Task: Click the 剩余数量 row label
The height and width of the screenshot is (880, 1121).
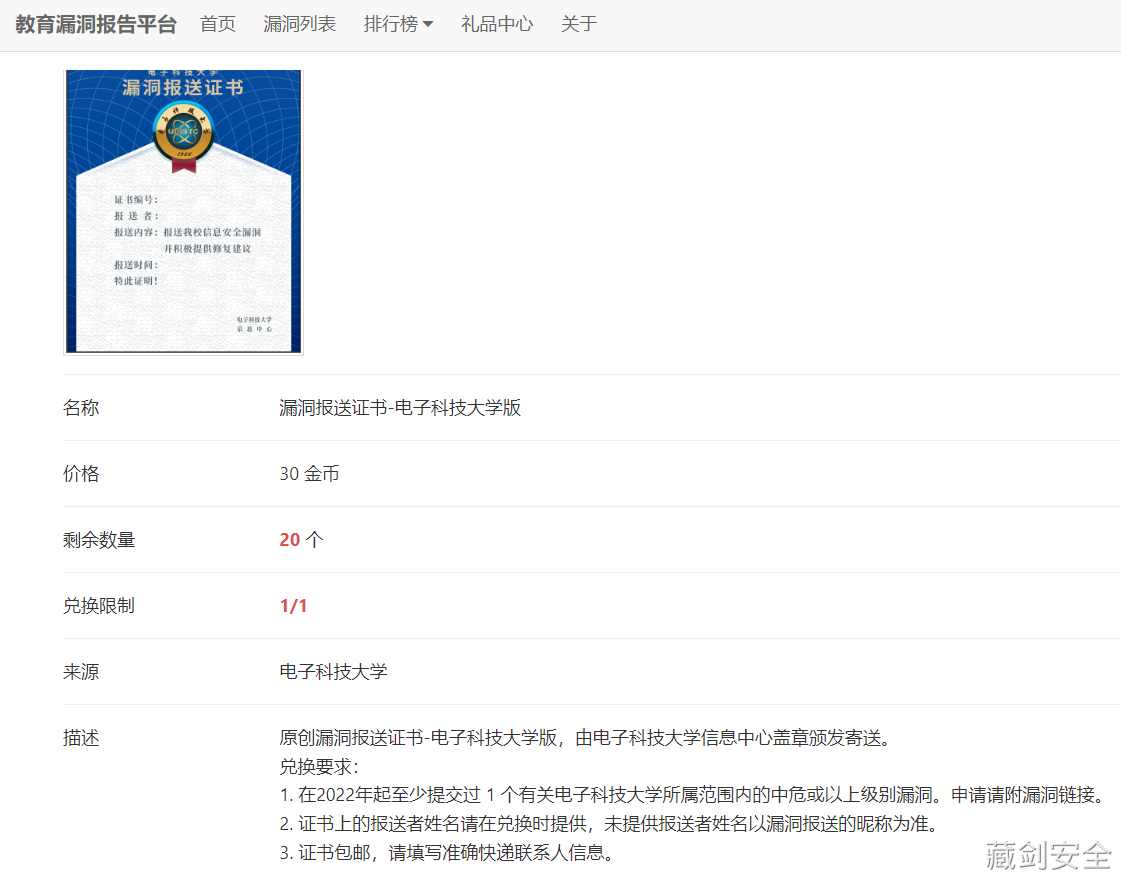Action: (x=99, y=540)
